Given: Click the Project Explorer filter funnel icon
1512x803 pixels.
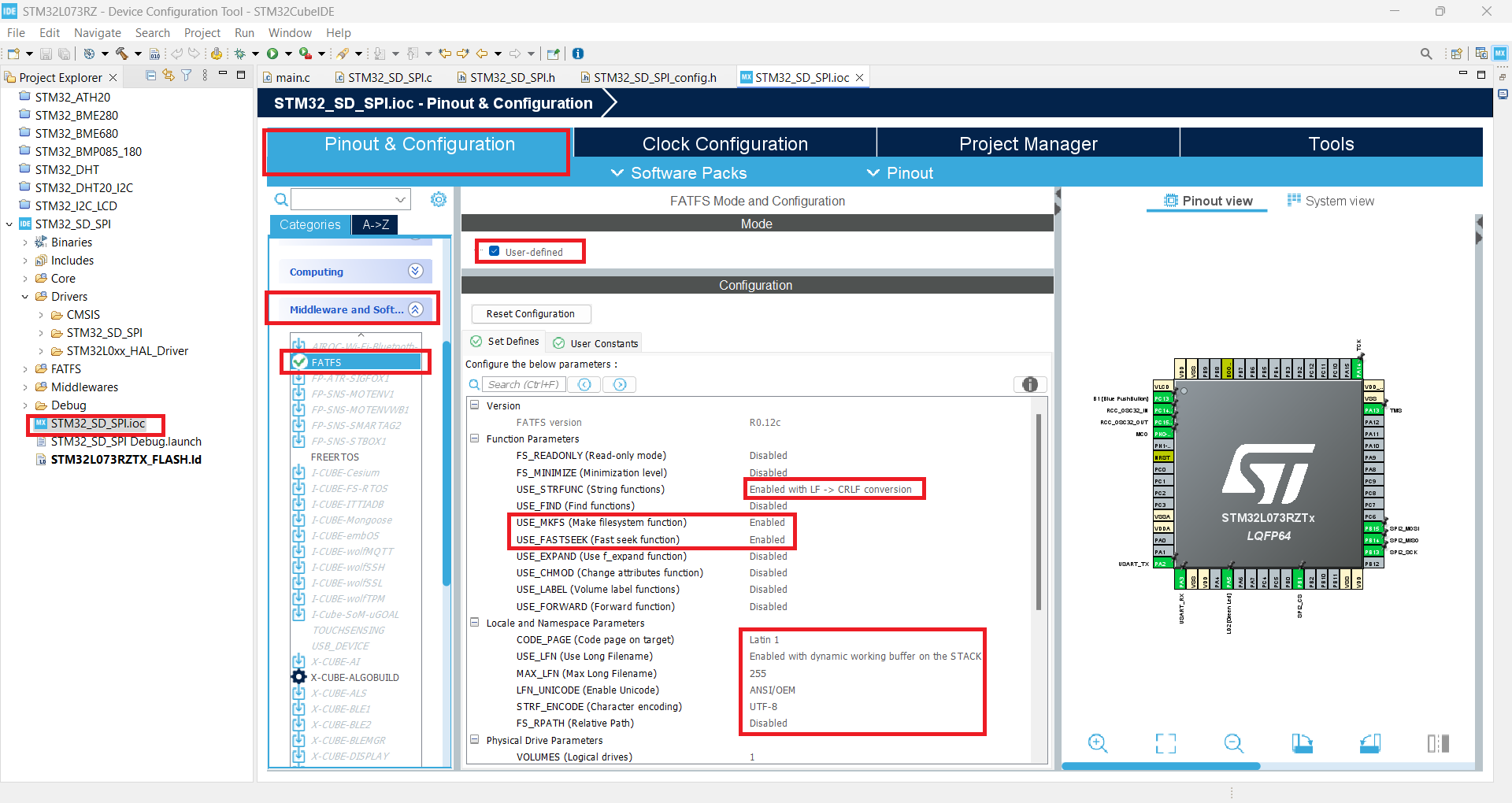Looking at the screenshot, I should (x=187, y=76).
